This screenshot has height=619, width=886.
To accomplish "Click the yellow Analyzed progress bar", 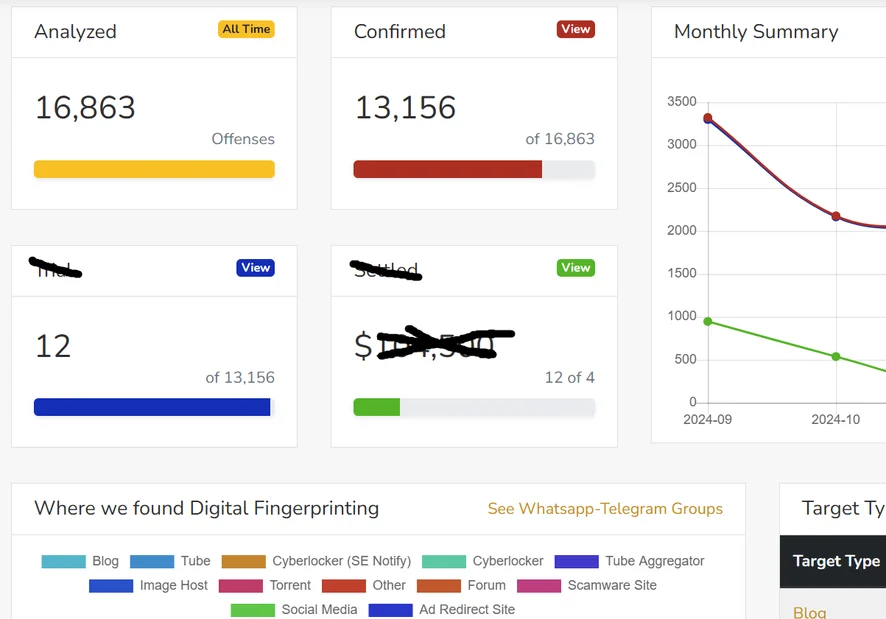I will (x=154, y=170).
